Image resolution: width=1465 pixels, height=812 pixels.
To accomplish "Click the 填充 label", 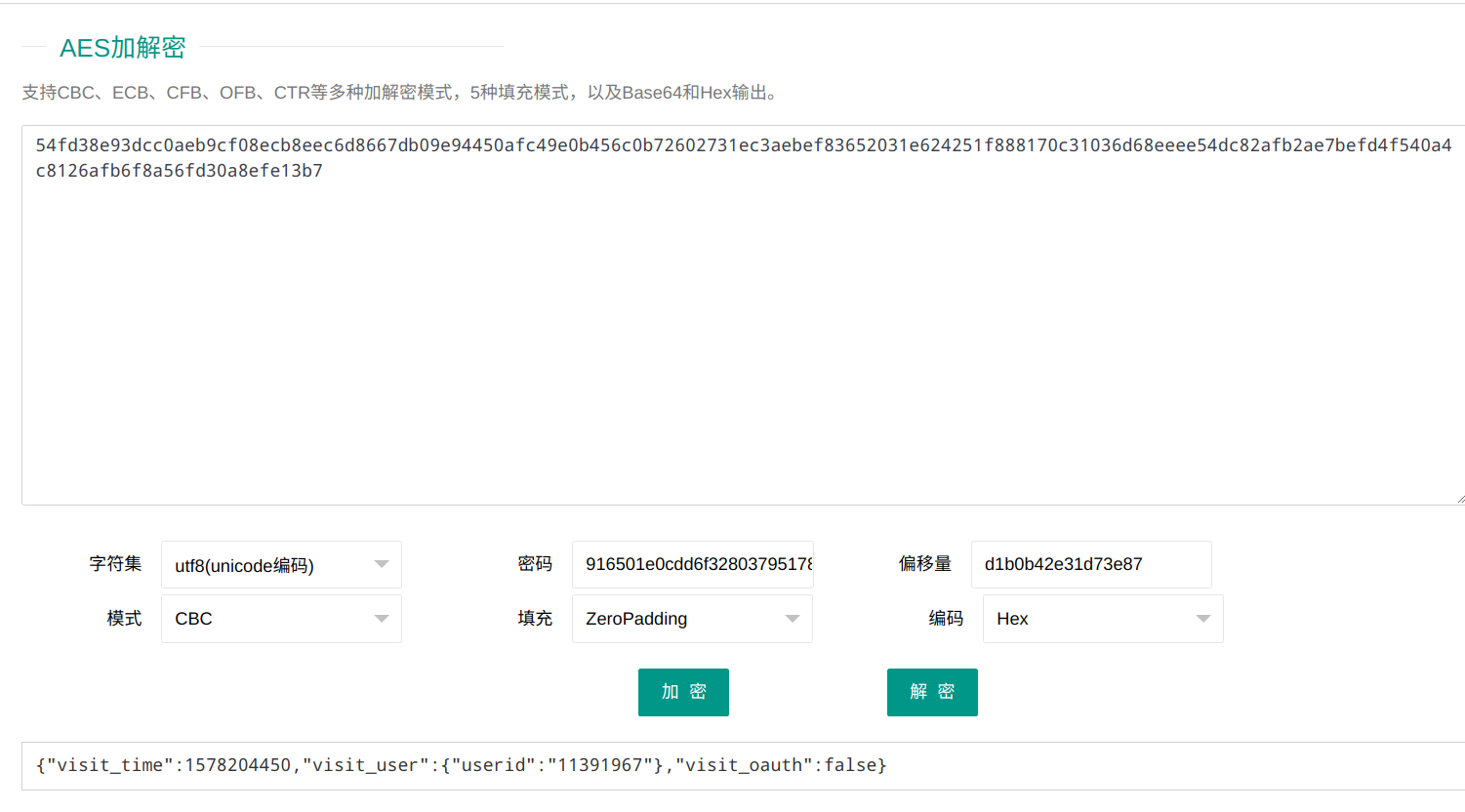I will [535, 619].
